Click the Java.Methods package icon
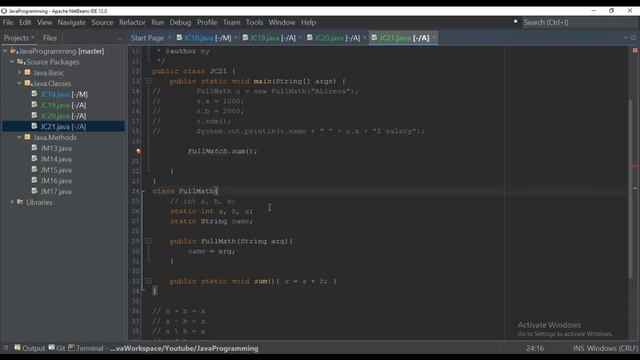 27,137
